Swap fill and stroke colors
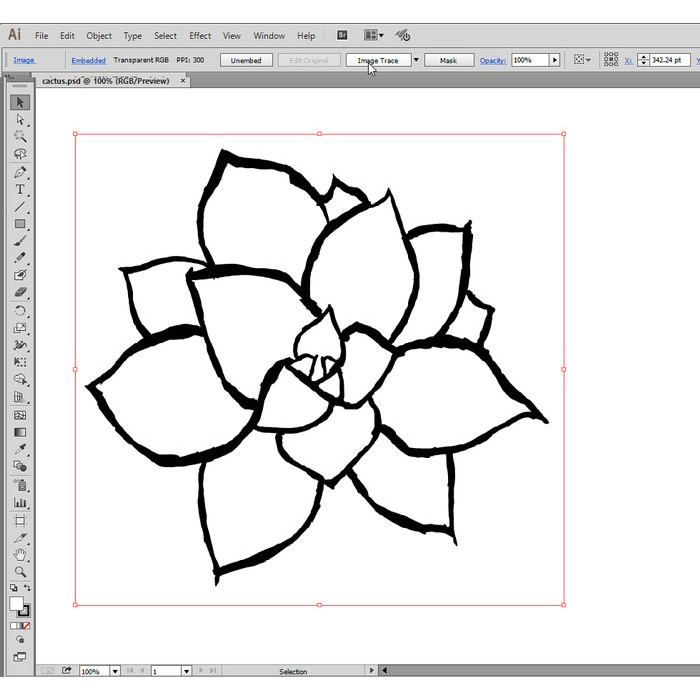This screenshot has height=700, width=700. click(x=27, y=588)
